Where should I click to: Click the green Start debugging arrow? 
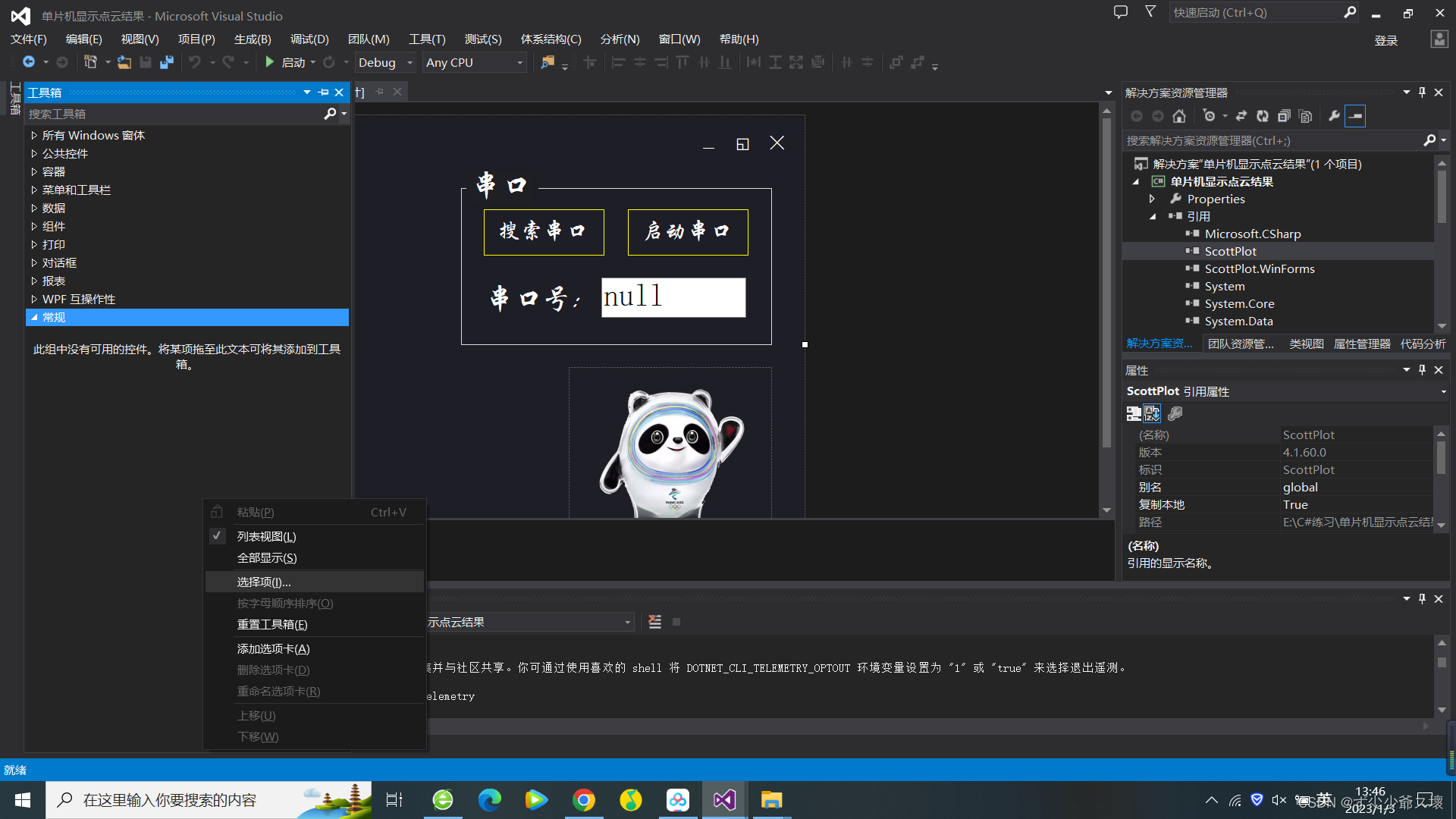point(269,62)
